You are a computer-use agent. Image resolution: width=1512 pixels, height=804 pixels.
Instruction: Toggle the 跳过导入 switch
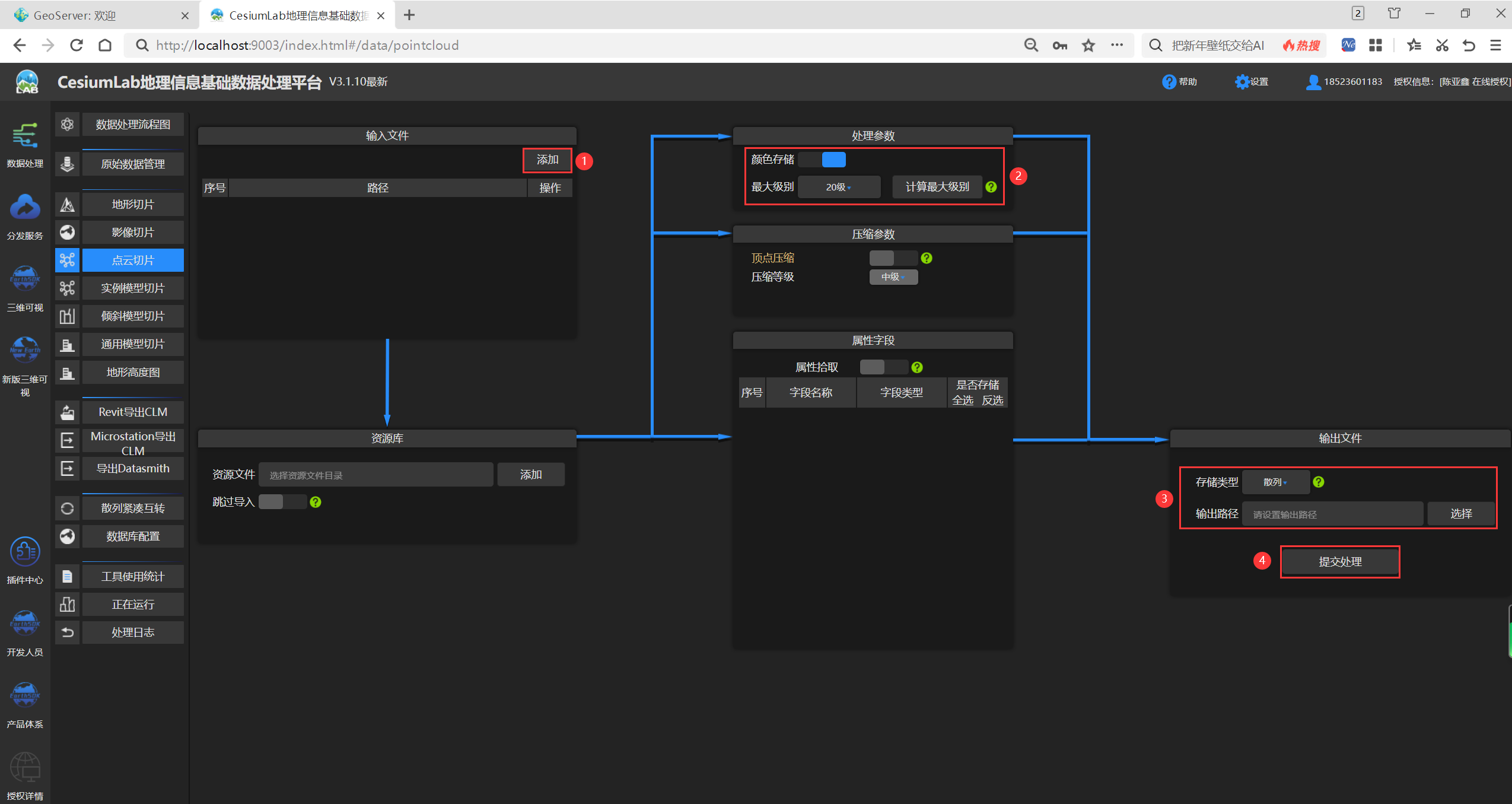click(x=280, y=501)
